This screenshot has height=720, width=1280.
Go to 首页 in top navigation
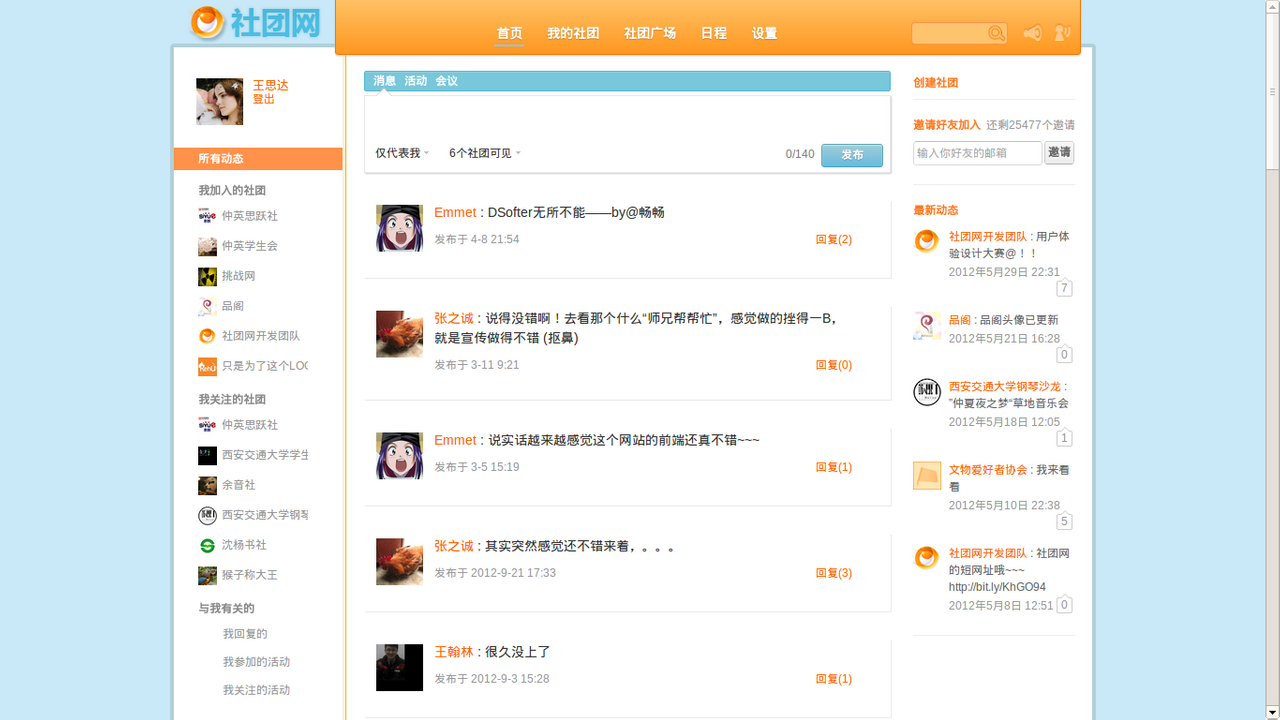[x=509, y=33]
